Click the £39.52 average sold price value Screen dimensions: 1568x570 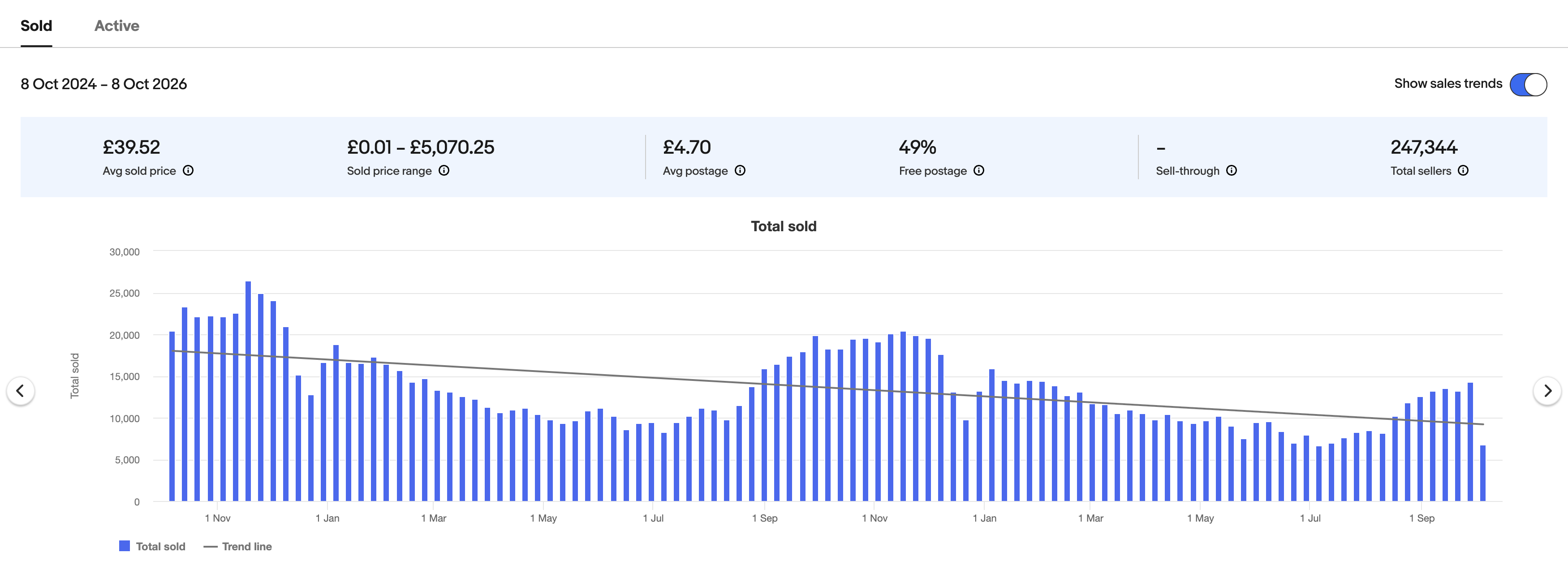pyautogui.click(x=131, y=147)
